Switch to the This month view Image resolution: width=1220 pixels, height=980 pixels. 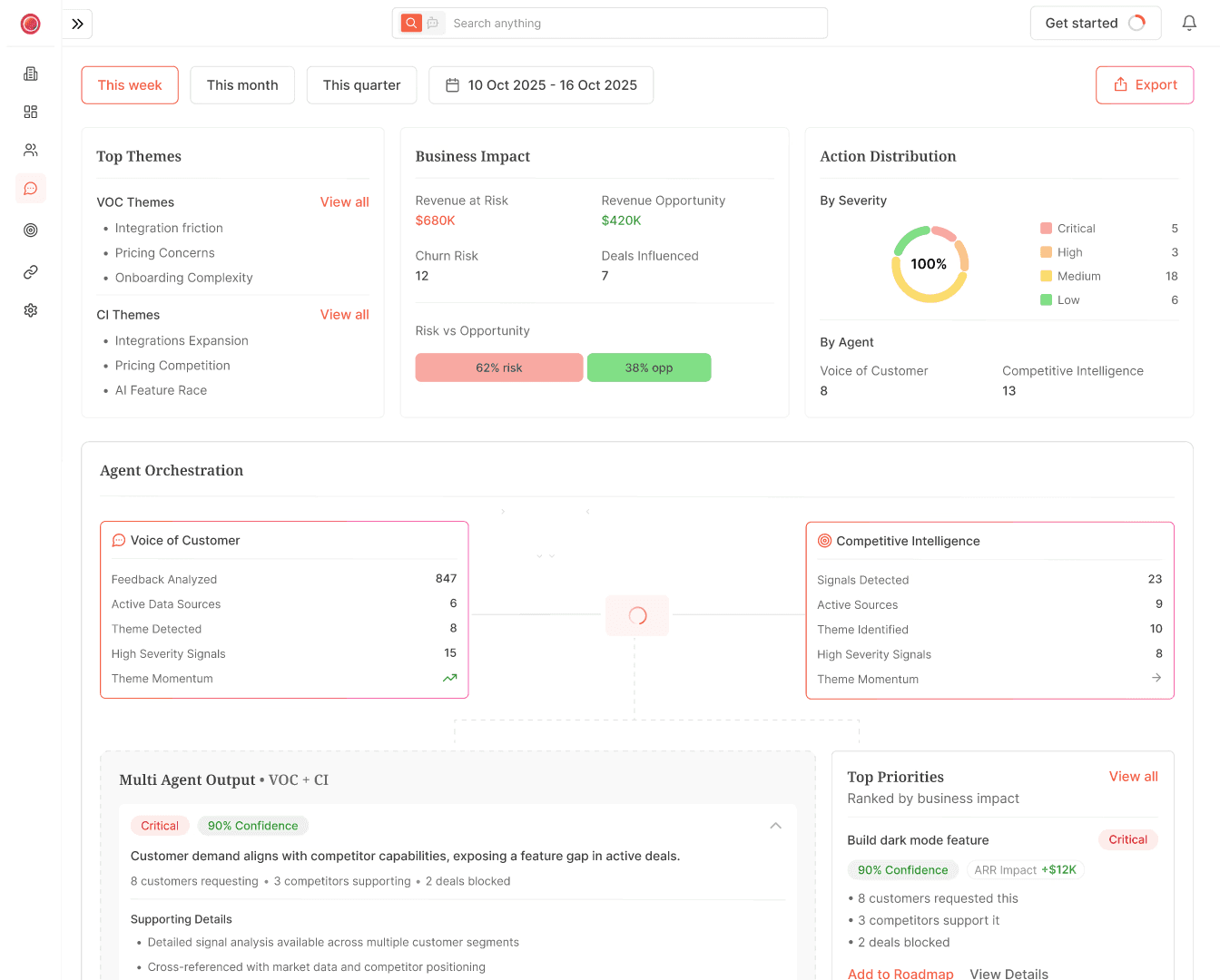(241, 84)
